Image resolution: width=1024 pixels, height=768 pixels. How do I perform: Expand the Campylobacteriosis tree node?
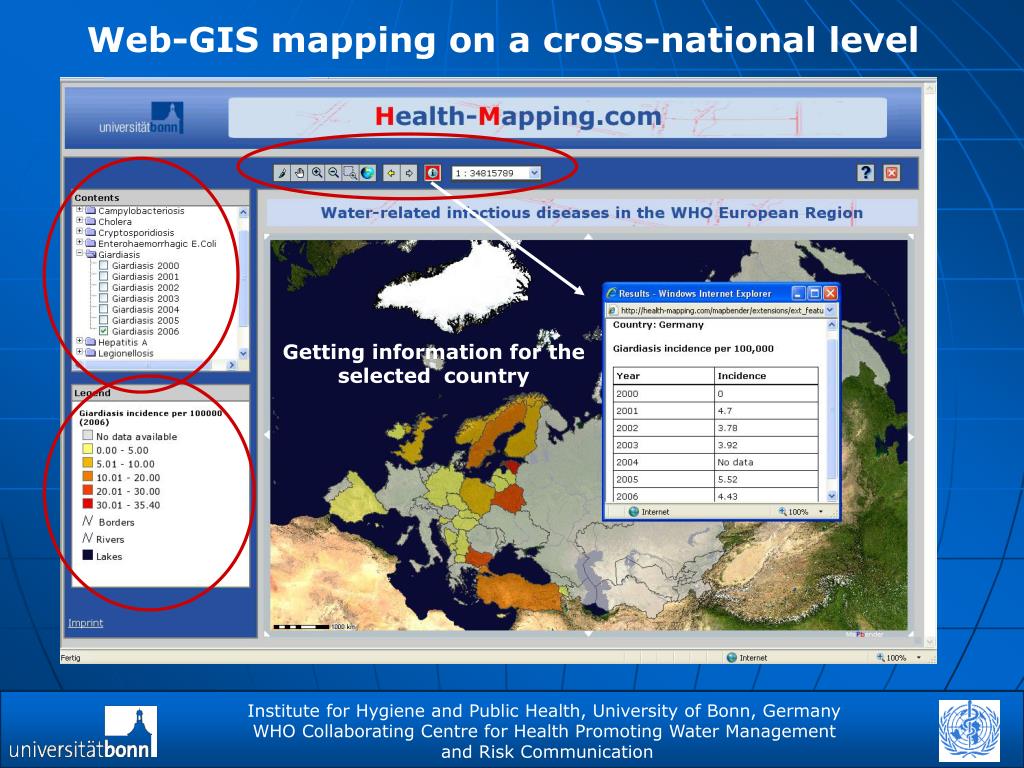coord(80,210)
